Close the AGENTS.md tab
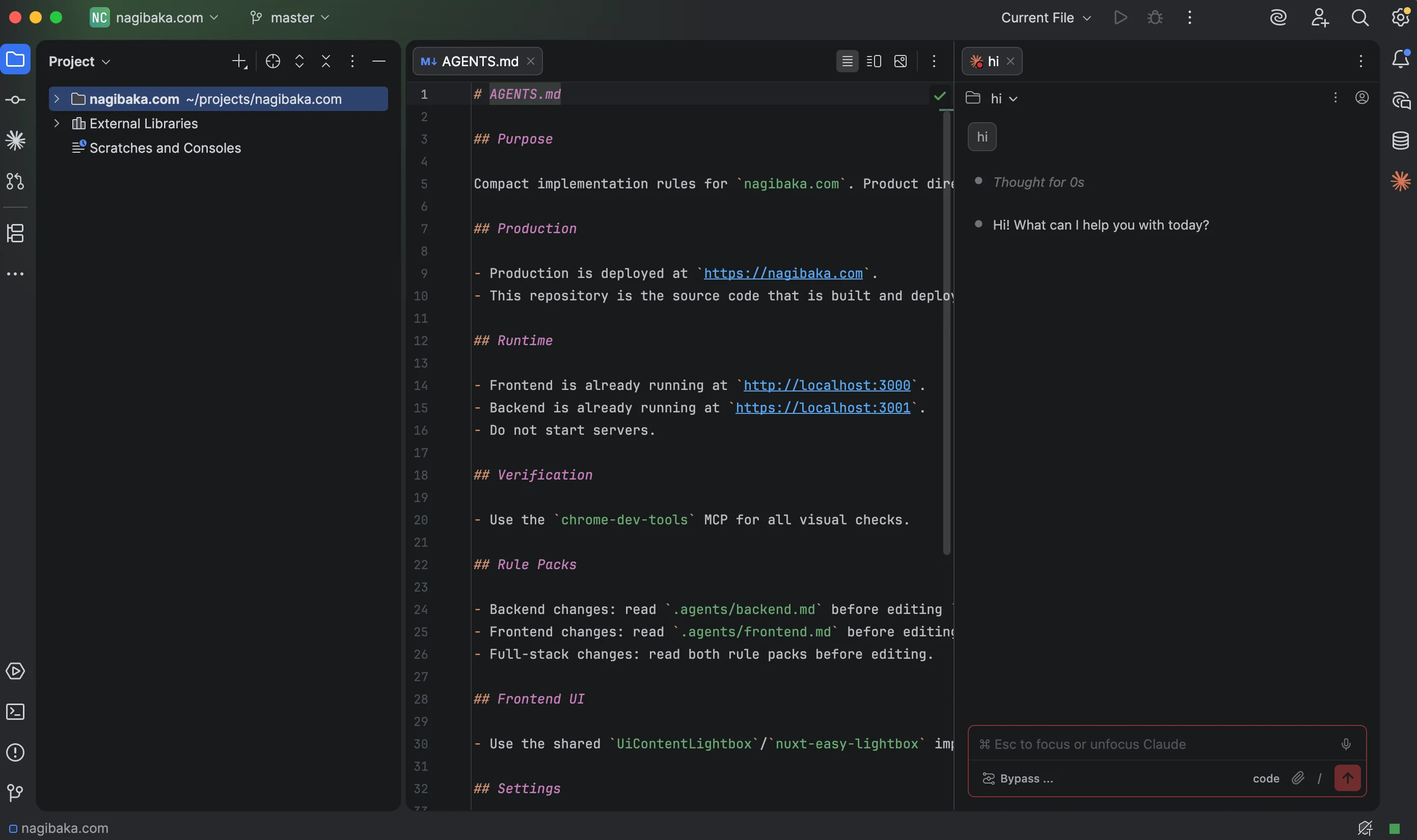This screenshot has height=840, width=1417. pyautogui.click(x=531, y=61)
